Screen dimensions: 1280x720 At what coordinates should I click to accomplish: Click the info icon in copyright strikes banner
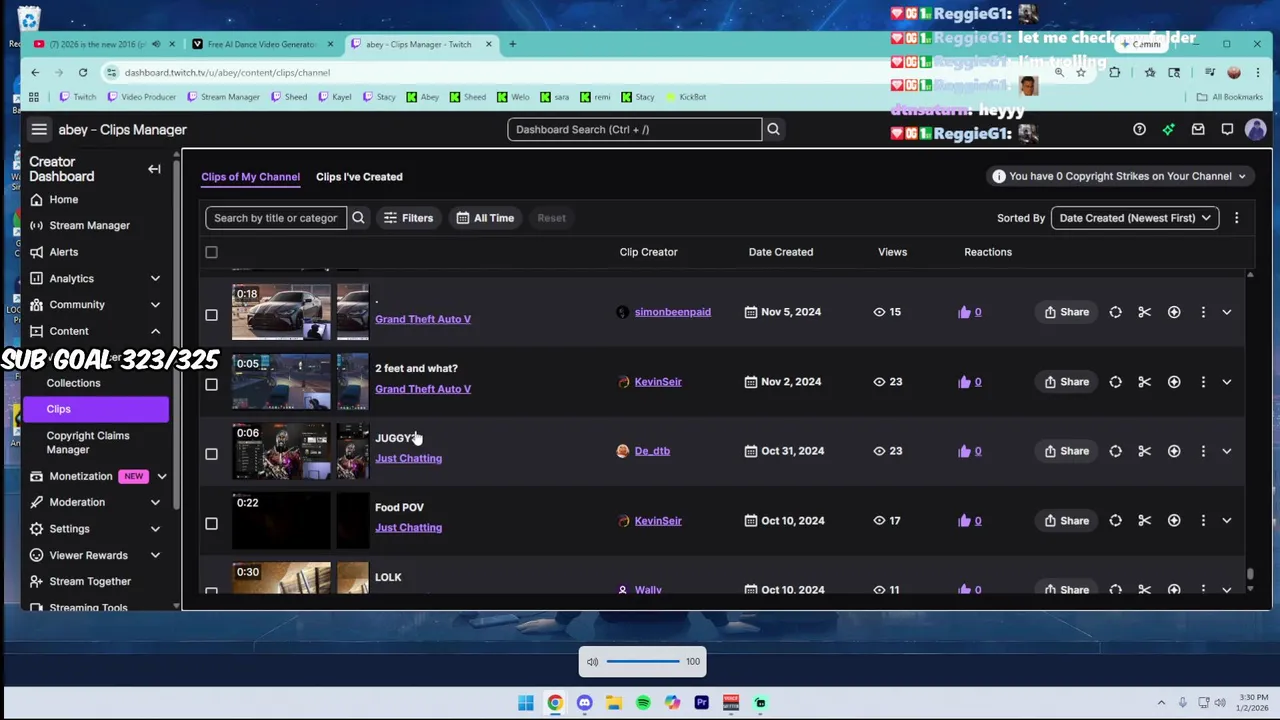(998, 176)
